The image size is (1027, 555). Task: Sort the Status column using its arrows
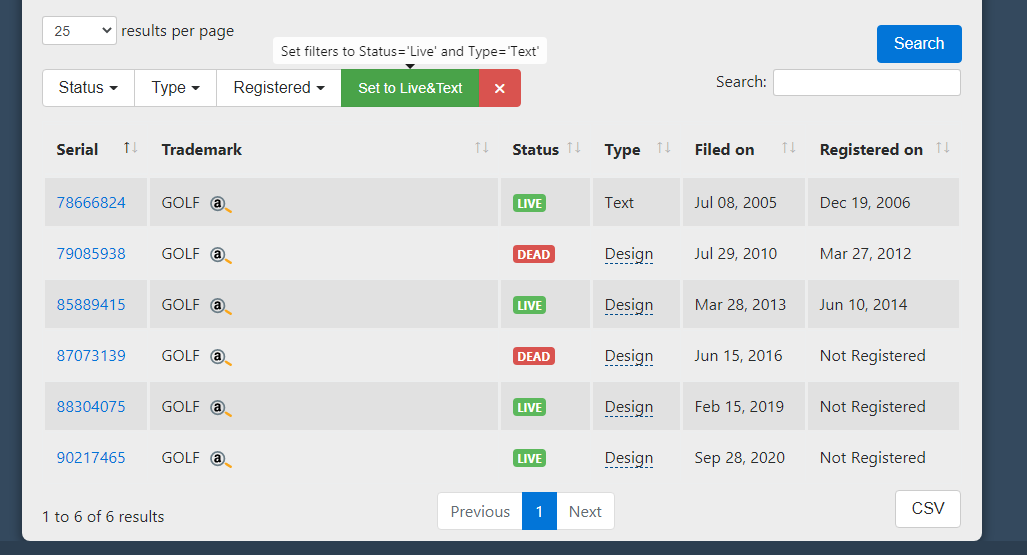[x=574, y=149]
